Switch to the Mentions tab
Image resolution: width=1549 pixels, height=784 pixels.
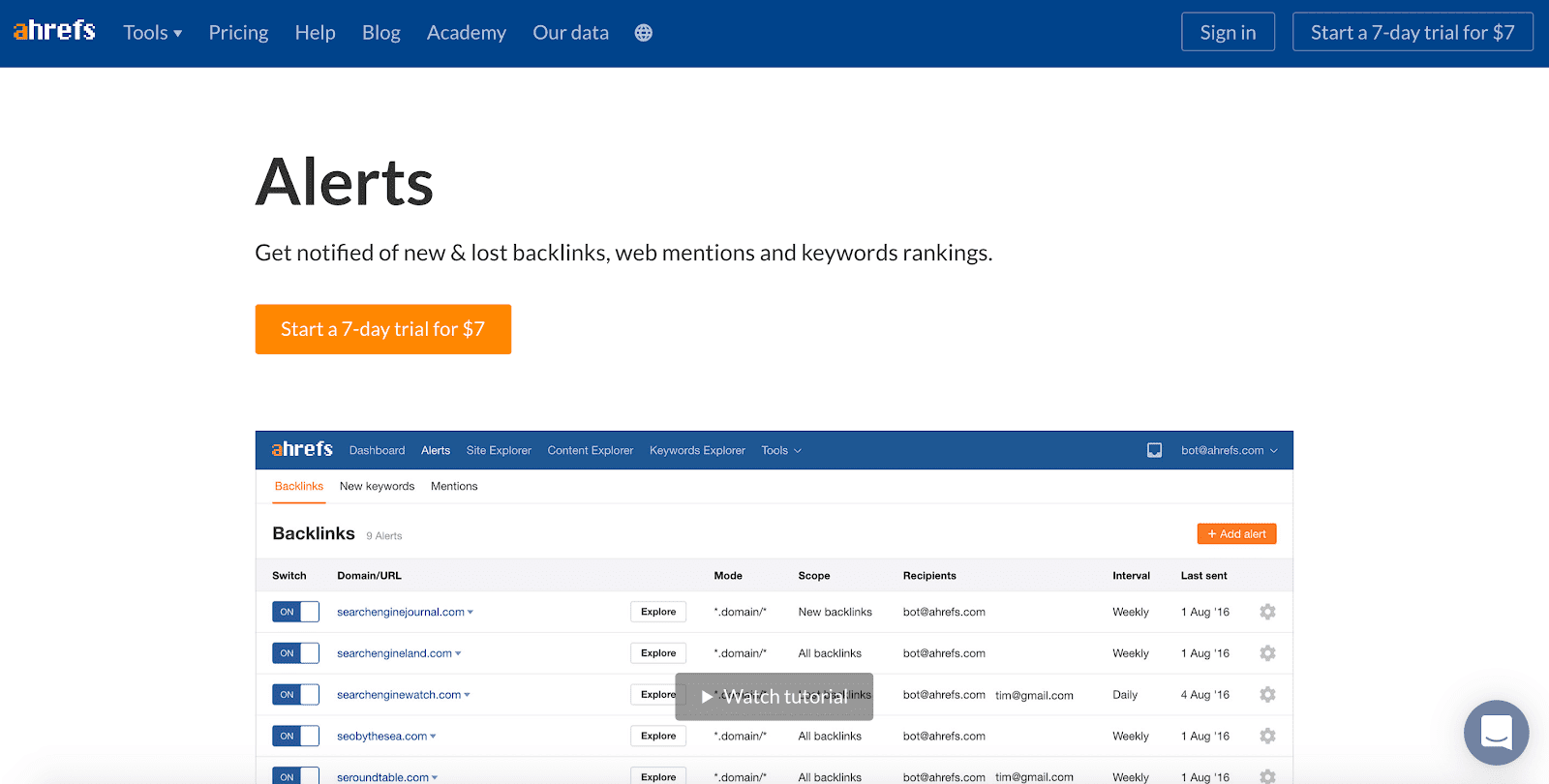(454, 486)
